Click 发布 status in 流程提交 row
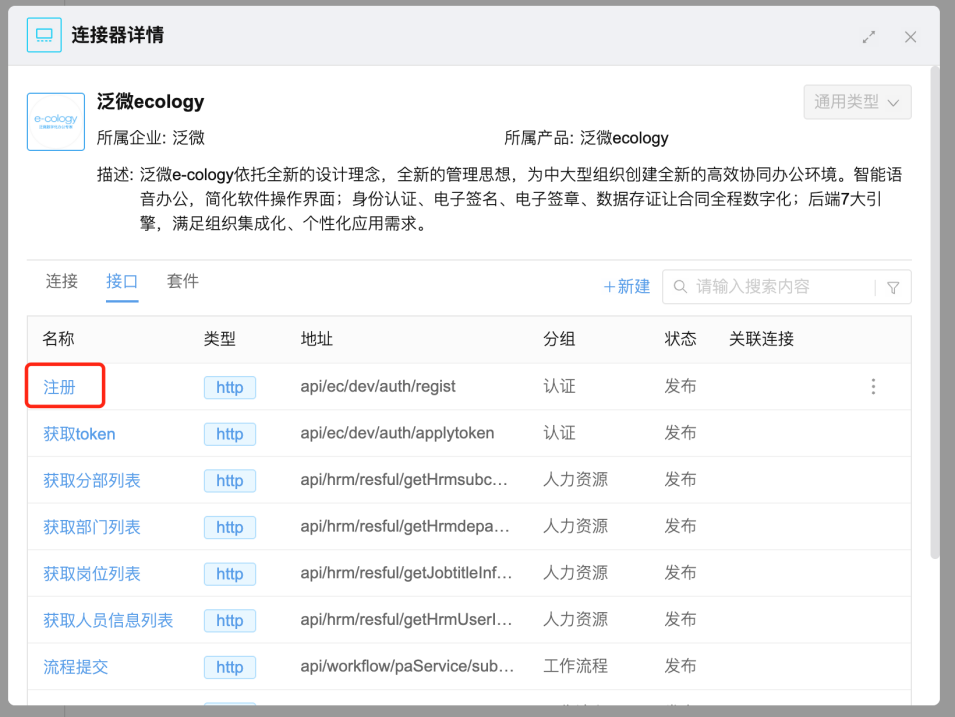Image resolution: width=955 pixels, height=717 pixels. [x=680, y=666]
